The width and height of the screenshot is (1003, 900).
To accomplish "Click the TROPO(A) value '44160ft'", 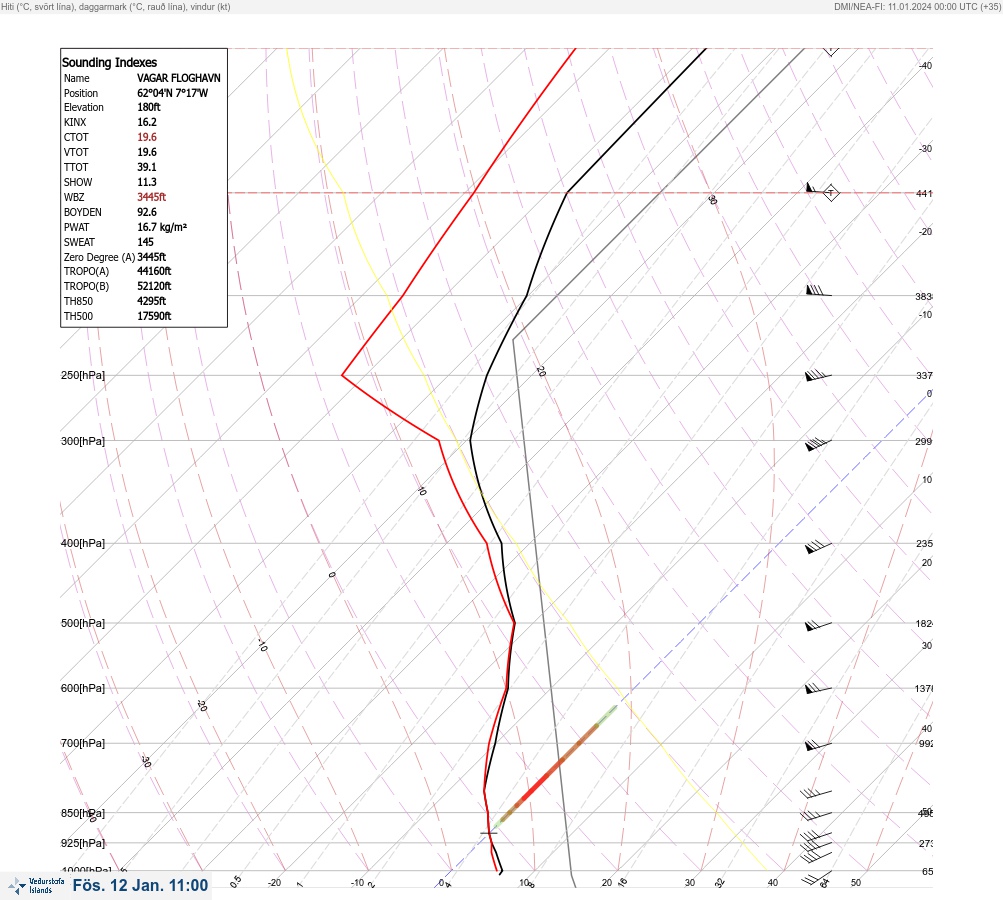I will pos(154,271).
